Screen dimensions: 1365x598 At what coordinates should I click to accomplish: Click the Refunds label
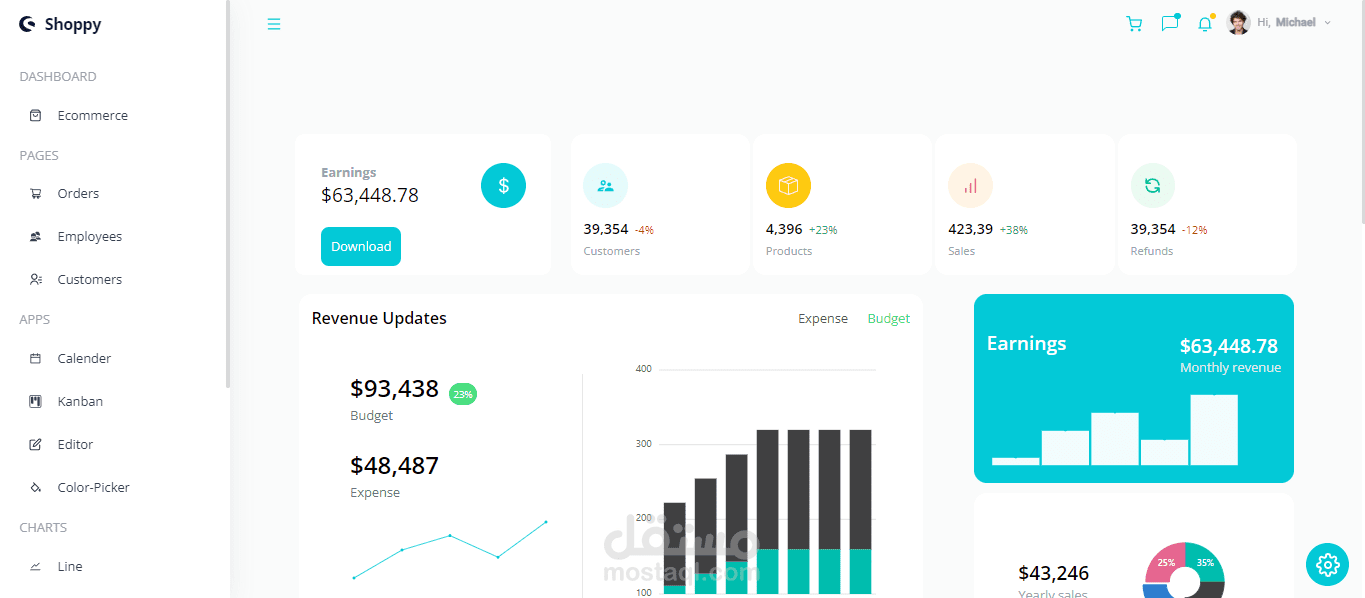(1152, 251)
